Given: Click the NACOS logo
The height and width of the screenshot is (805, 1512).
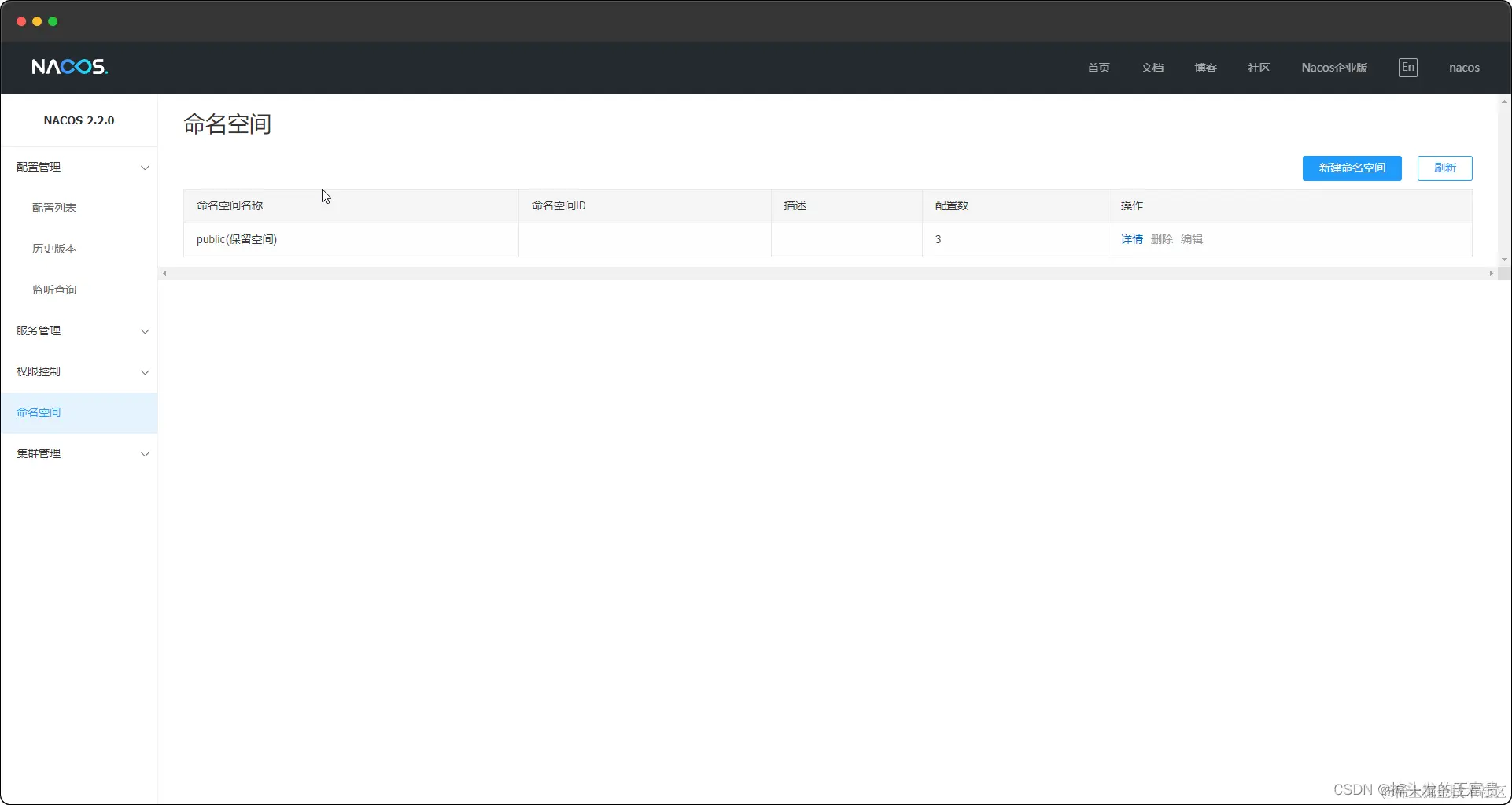Looking at the screenshot, I should (x=70, y=67).
